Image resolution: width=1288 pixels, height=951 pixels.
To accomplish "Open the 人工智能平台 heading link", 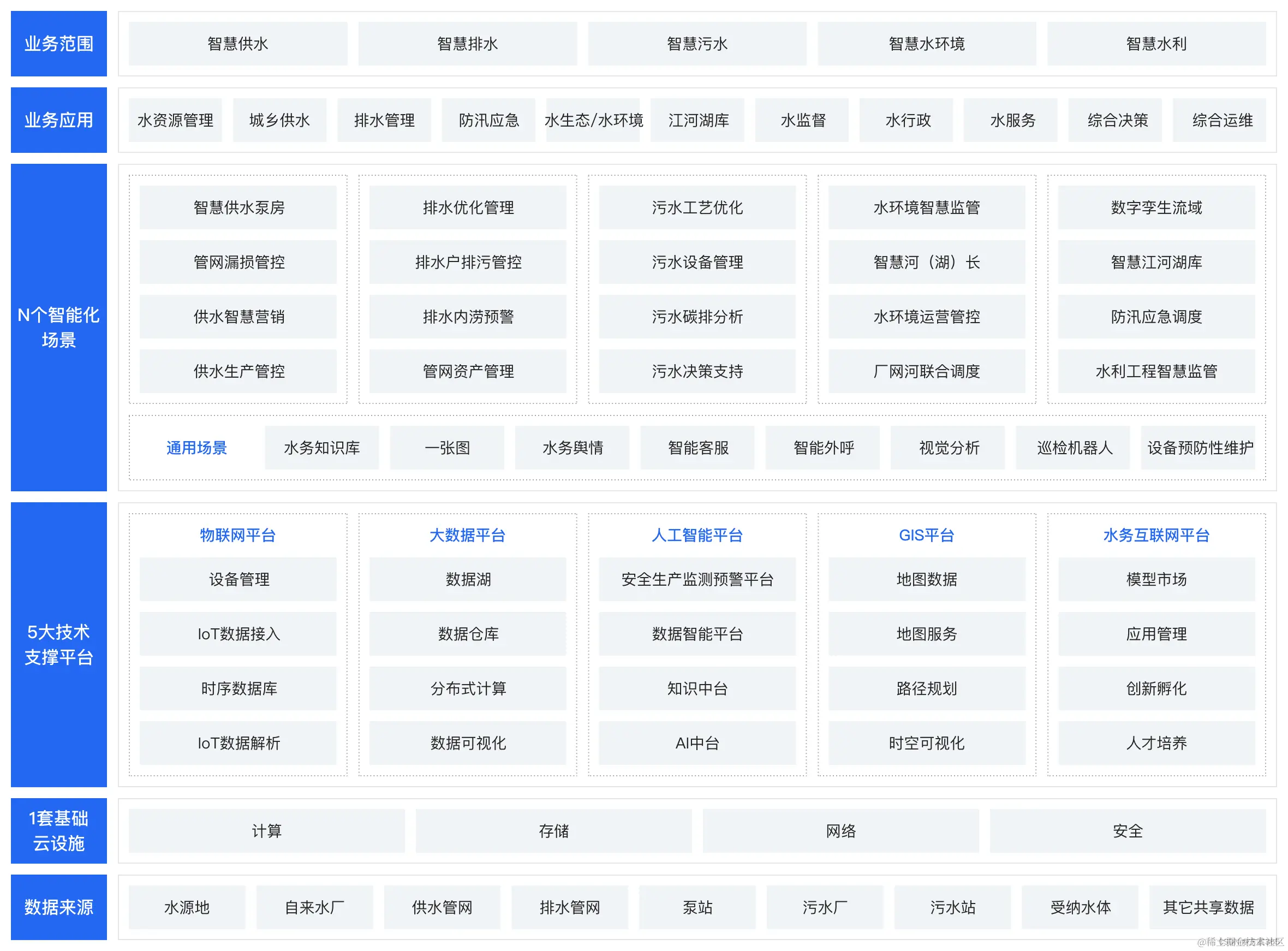I will (x=697, y=536).
